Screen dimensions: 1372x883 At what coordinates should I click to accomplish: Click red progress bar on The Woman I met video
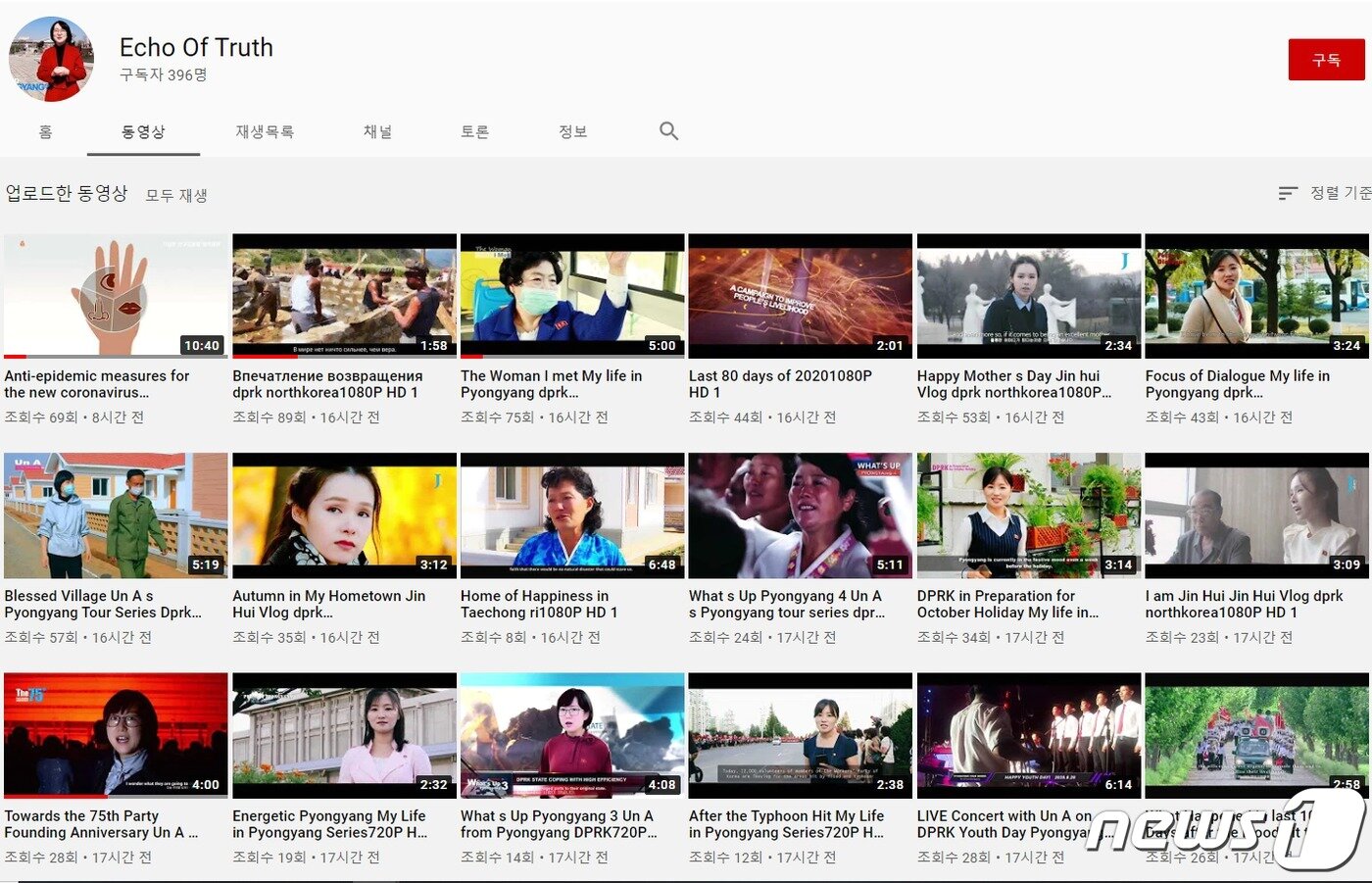click(471, 357)
